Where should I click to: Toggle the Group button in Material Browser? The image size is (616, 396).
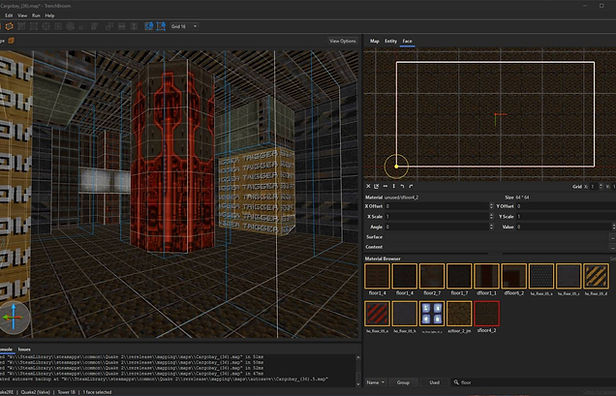click(x=403, y=382)
